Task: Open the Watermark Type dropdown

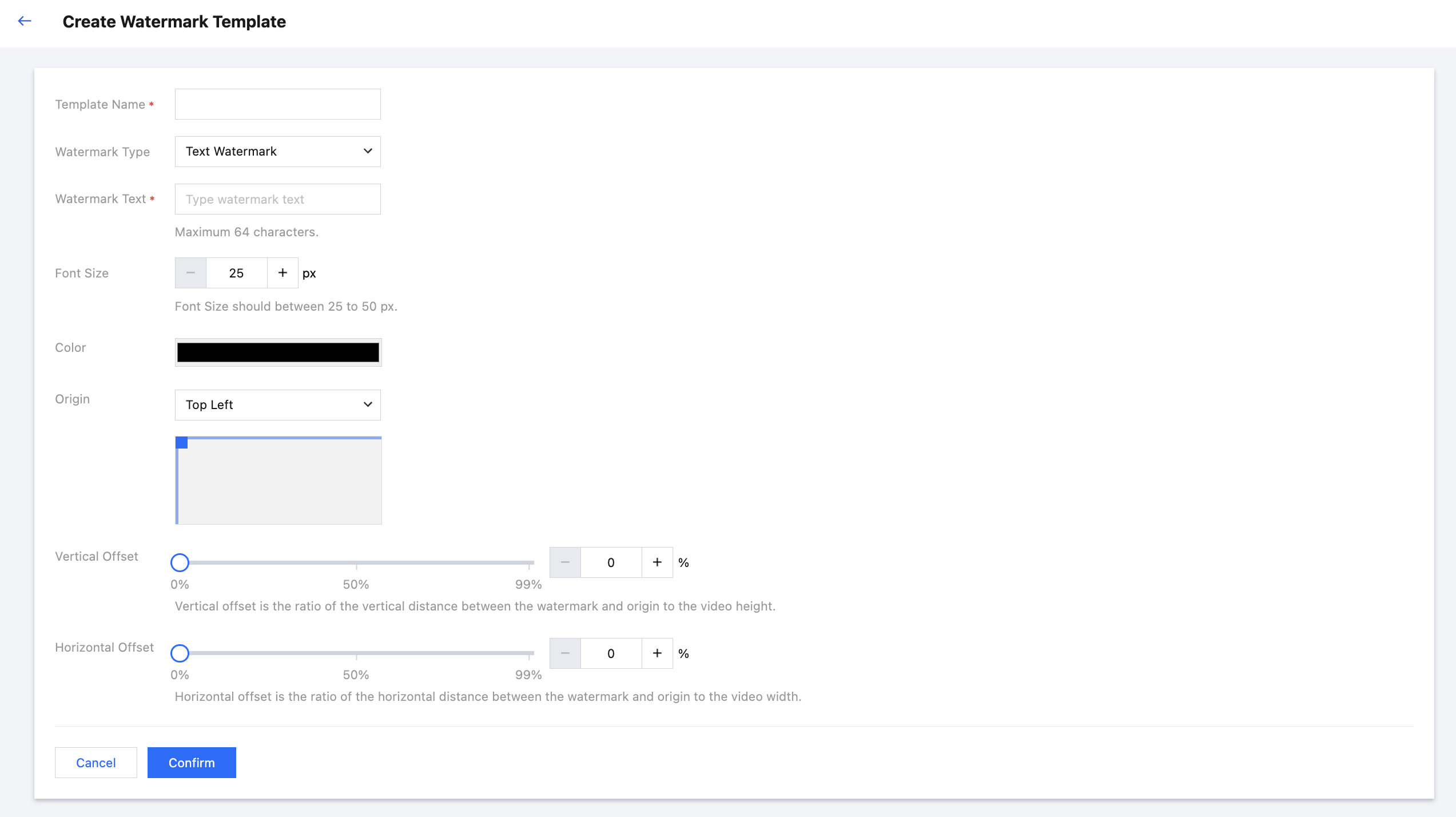Action: coord(277,152)
